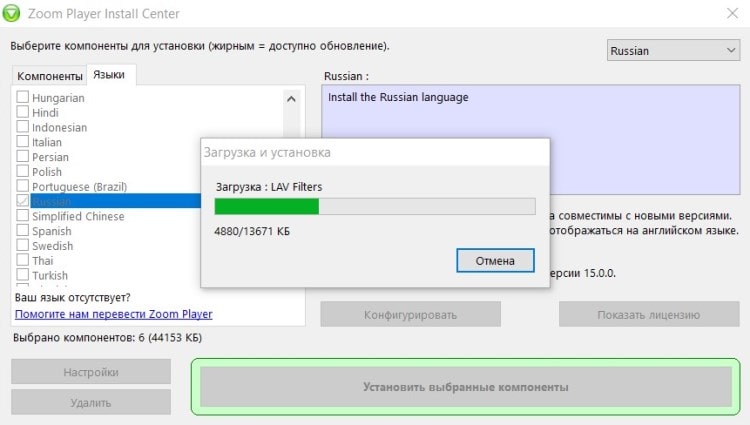Click Установить выбранные компоненты button
Image resolution: width=750 pixels, height=425 pixels.
point(466,387)
